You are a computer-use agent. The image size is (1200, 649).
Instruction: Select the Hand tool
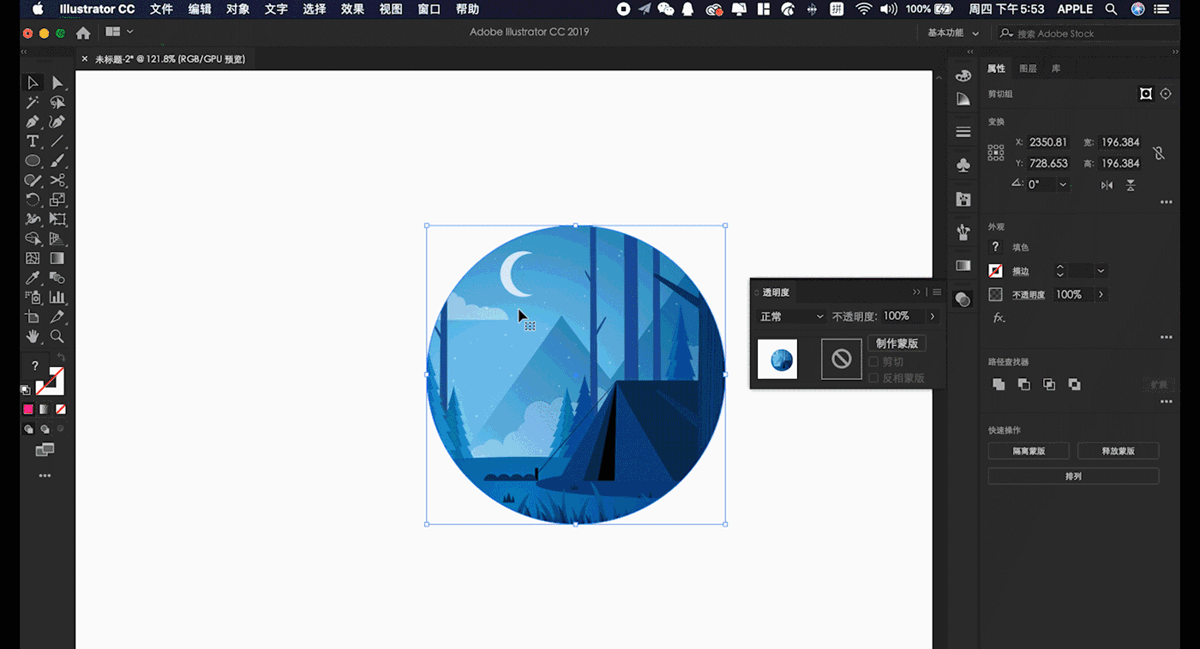[32, 336]
